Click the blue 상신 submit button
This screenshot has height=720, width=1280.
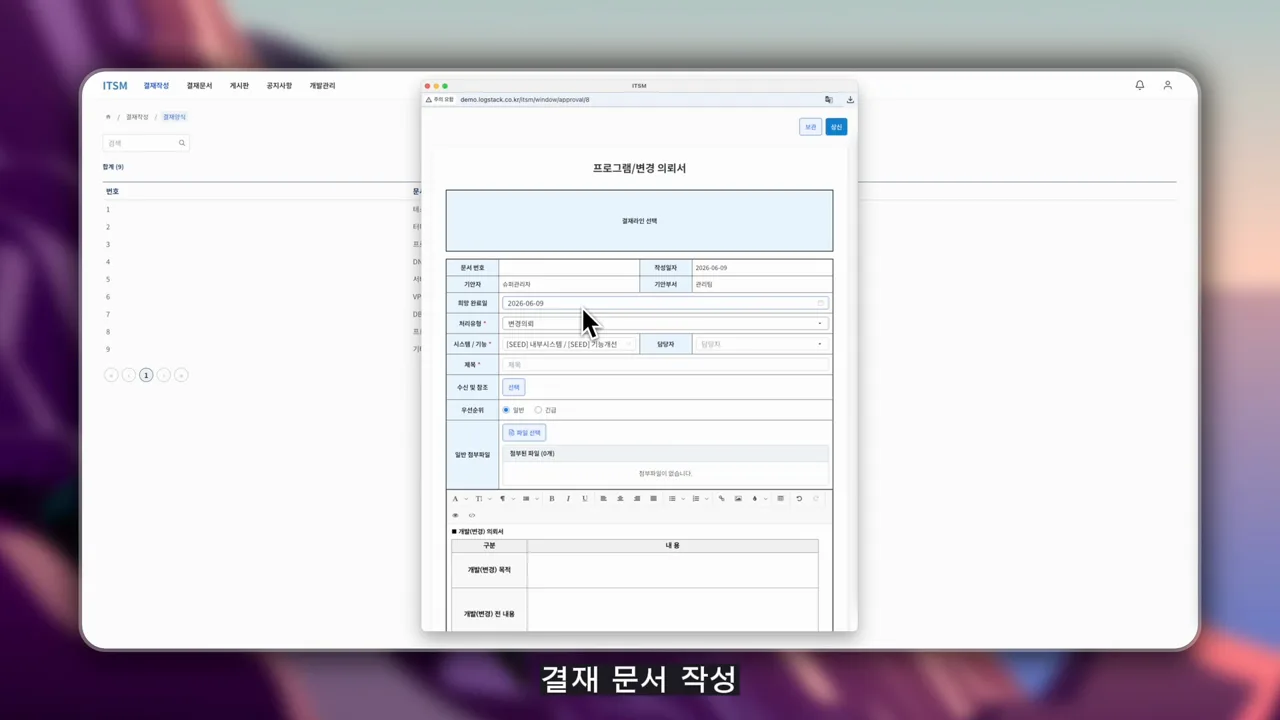pyautogui.click(x=836, y=127)
